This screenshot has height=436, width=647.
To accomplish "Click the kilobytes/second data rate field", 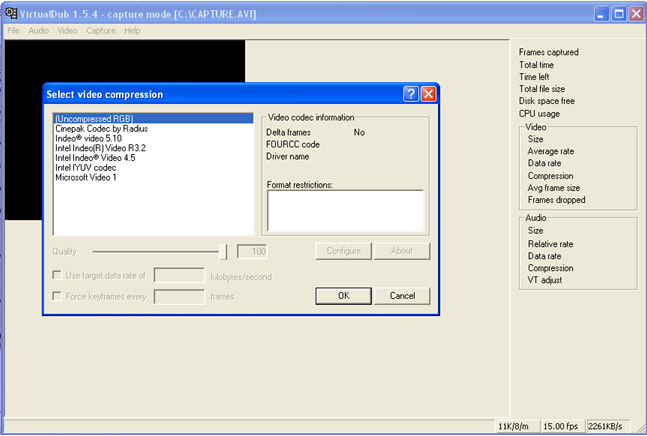I will [179, 275].
